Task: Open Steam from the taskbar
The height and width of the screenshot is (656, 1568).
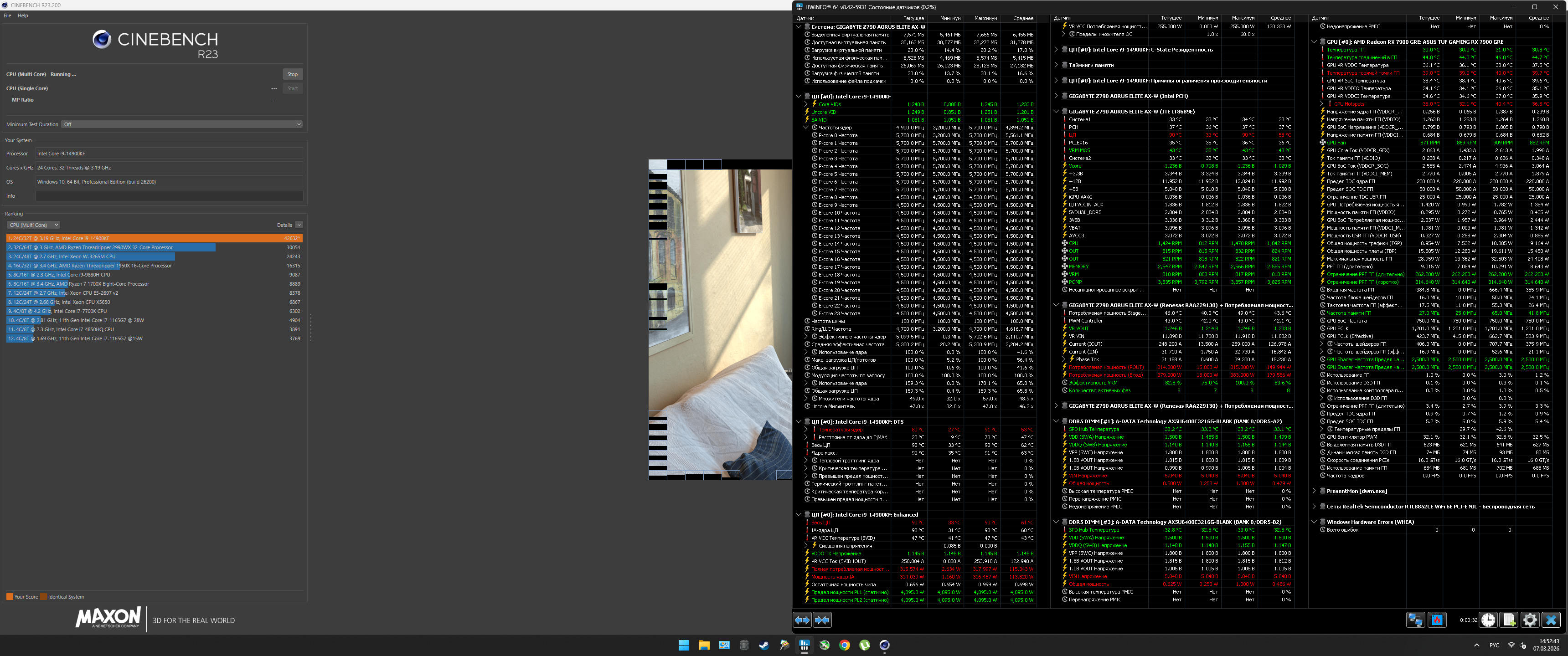Action: 764,645
